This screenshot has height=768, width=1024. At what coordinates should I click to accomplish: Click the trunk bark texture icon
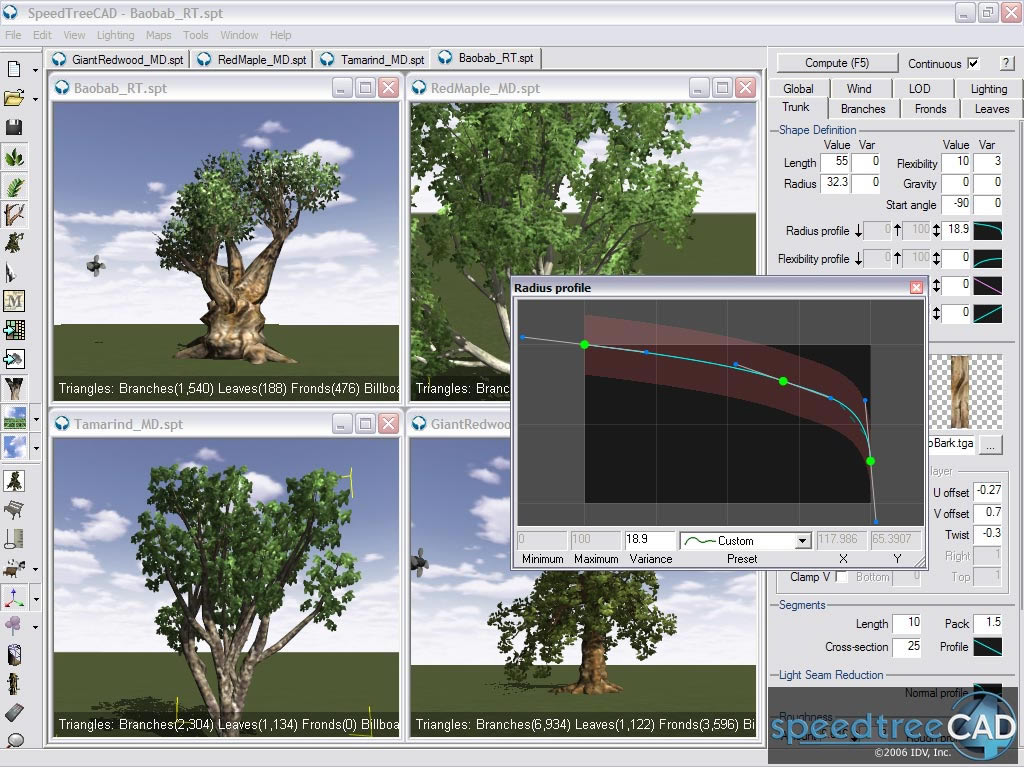click(14, 388)
